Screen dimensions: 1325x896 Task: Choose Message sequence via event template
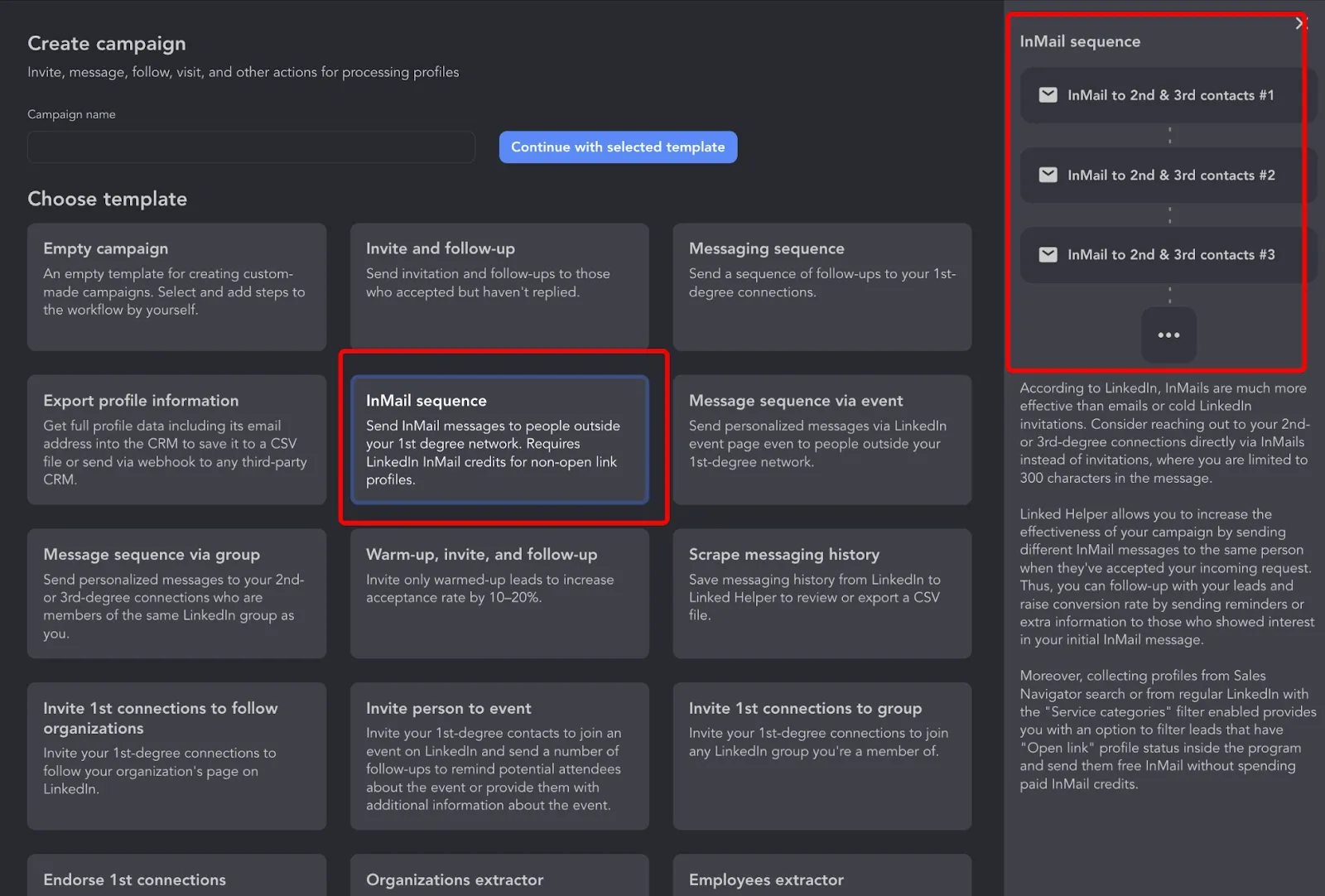(x=822, y=440)
